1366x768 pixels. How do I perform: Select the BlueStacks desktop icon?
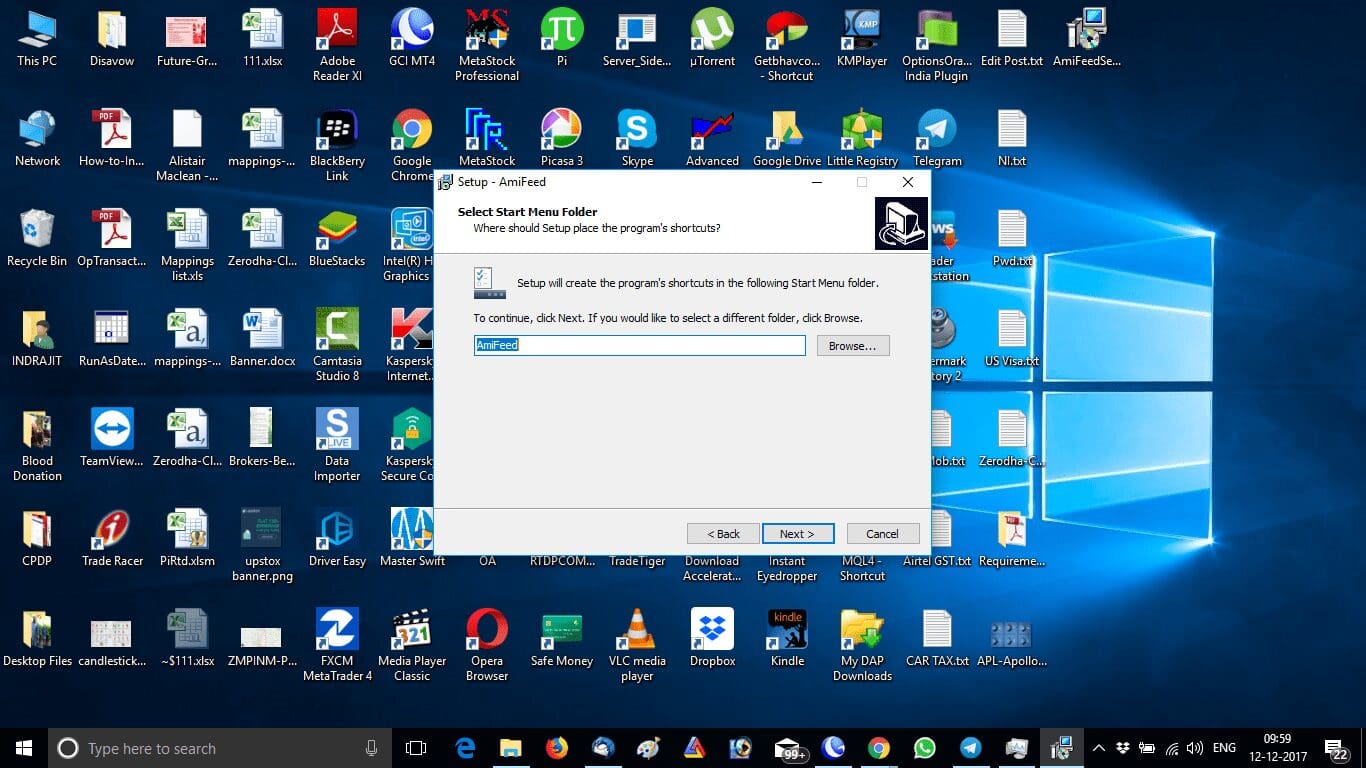[x=337, y=237]
